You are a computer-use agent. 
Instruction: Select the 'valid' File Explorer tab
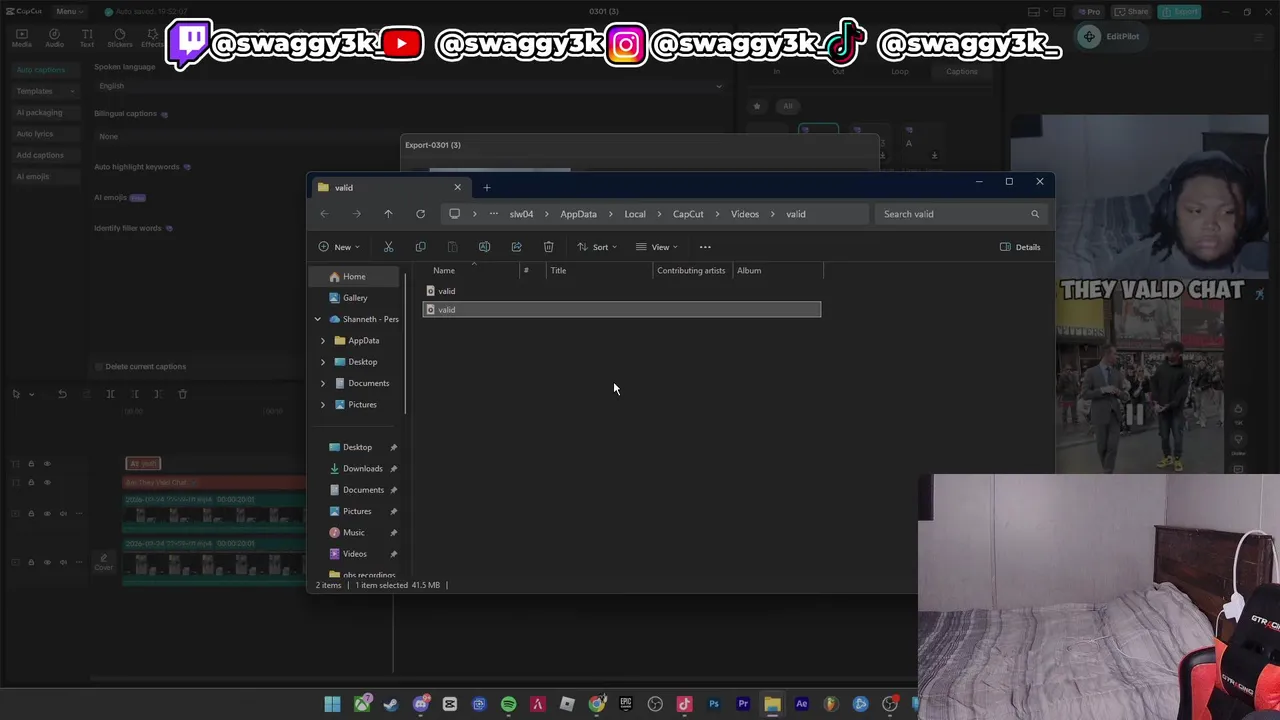coord(390,187)
